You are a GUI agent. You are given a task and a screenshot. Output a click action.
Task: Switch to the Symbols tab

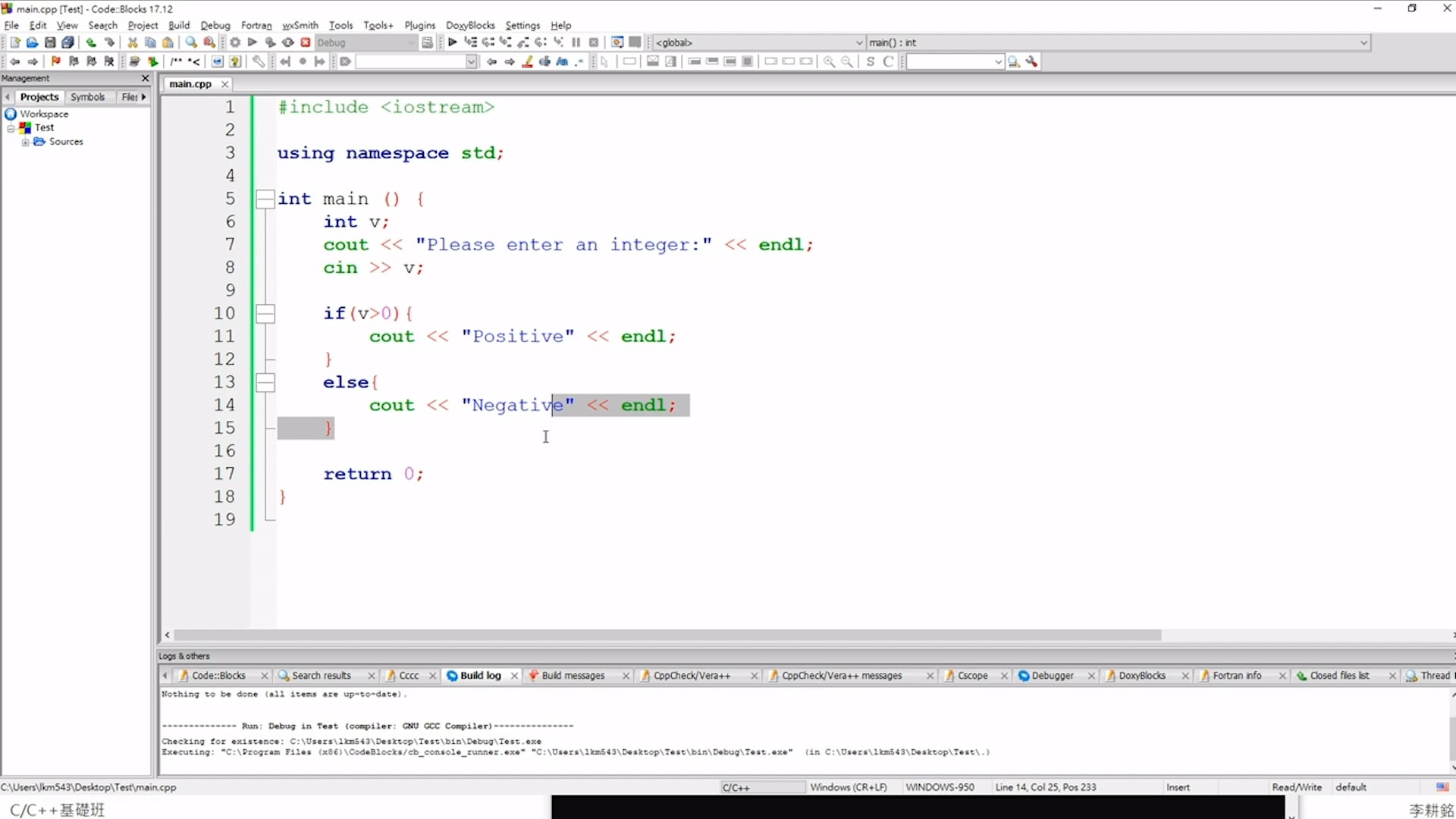tap(87, 97)
